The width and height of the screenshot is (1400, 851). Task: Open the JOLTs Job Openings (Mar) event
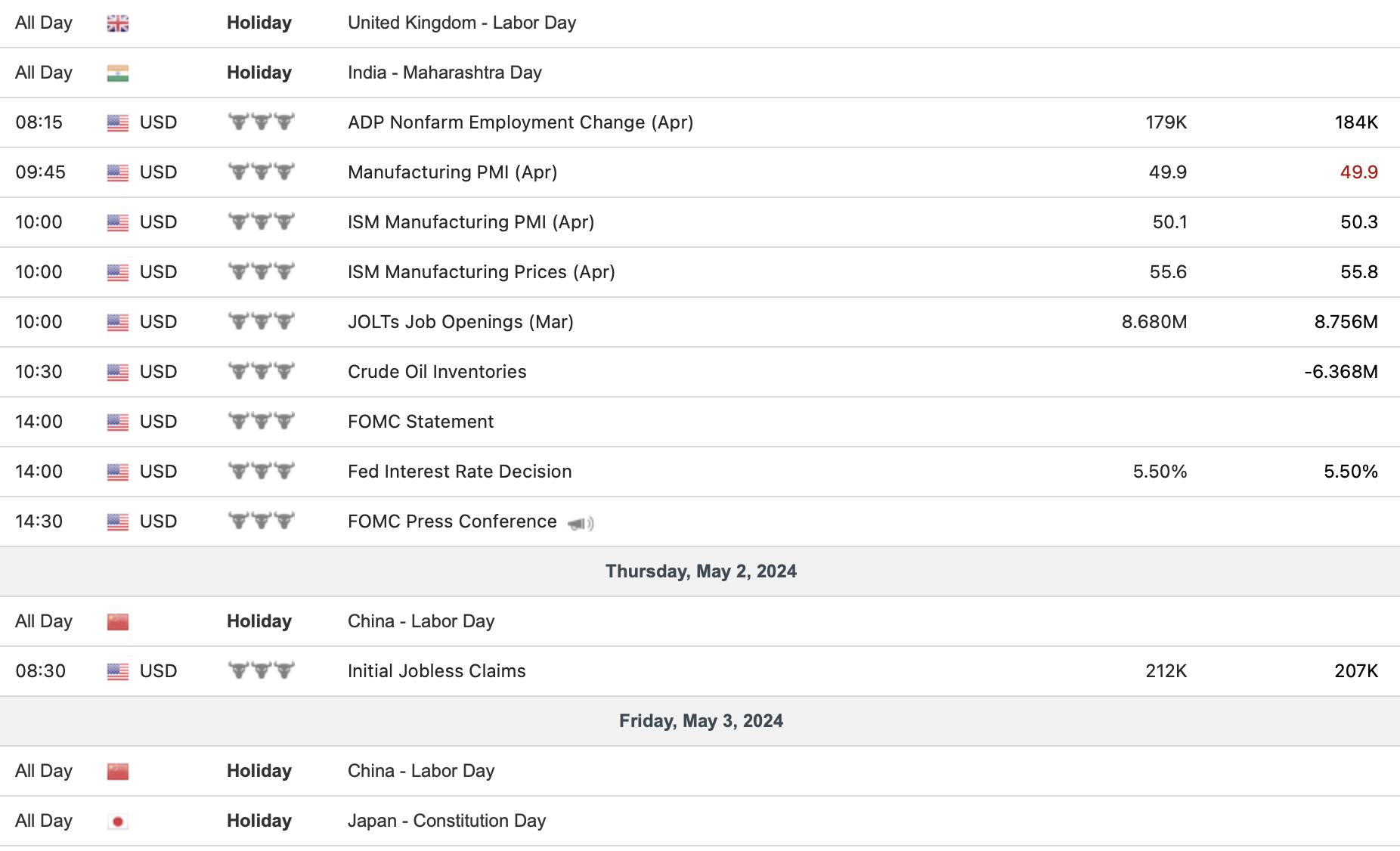(x=460, y=322)
